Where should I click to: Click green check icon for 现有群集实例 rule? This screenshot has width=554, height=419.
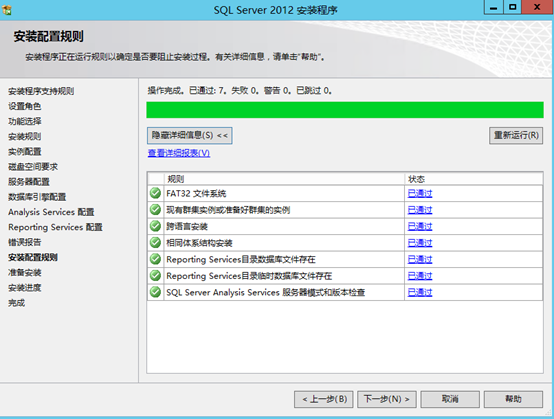coord(155,210)
